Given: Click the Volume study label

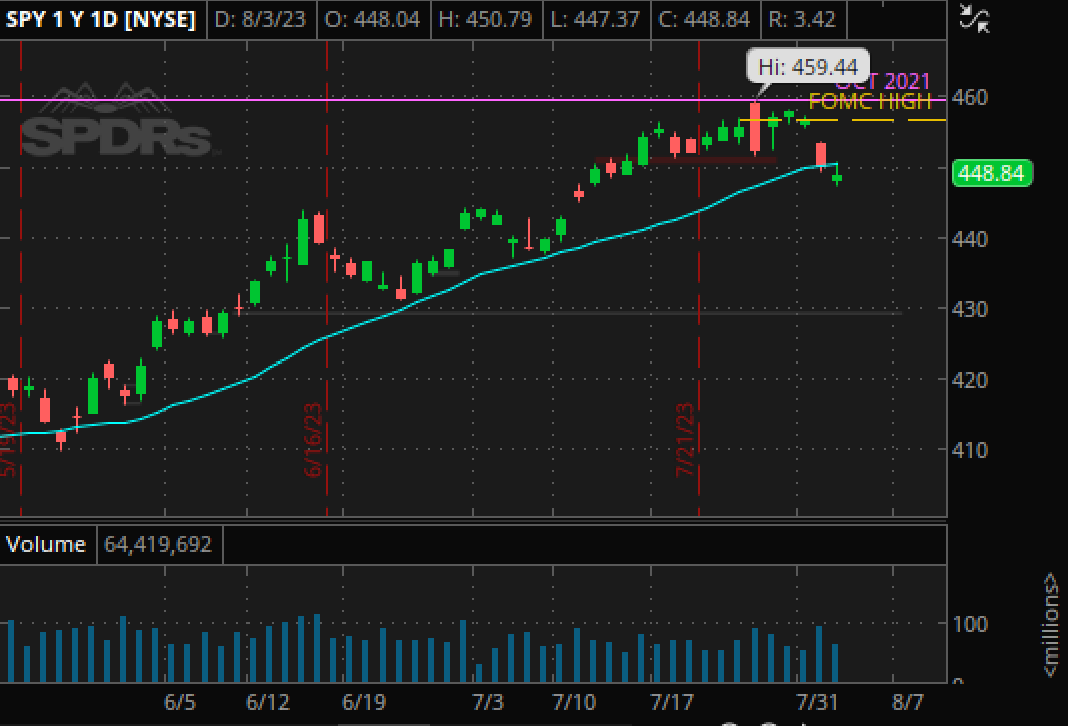Looking at the screenshot, I should click(x=46, y=544).
